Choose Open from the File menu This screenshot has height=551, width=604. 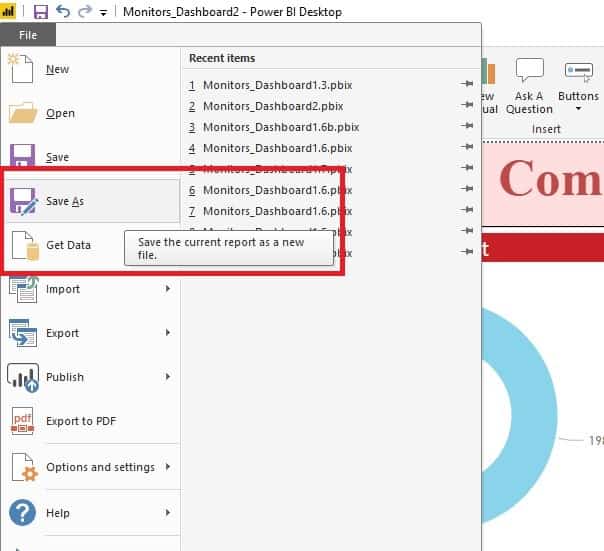92,113
